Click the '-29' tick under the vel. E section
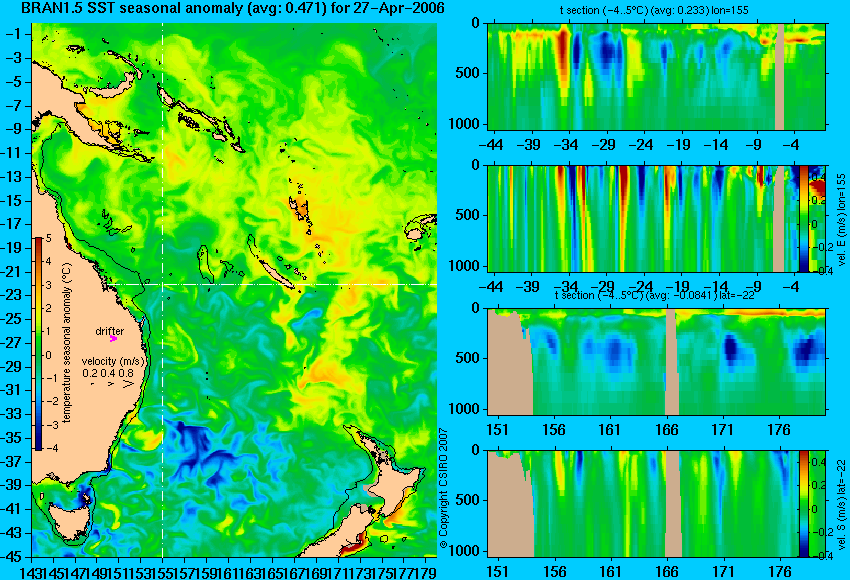 (x=603, y=287)
